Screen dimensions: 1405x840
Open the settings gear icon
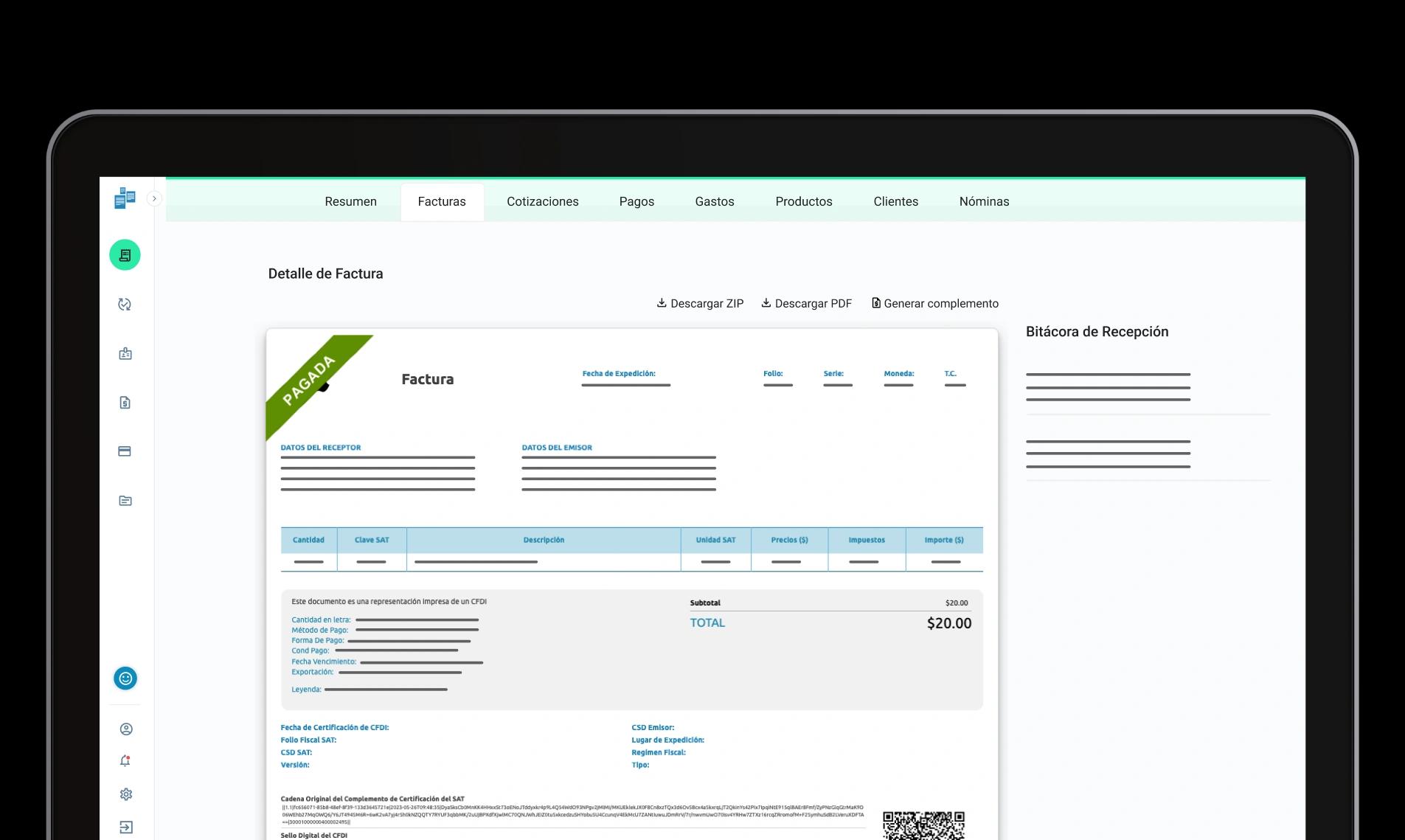[x=126, y=794]
